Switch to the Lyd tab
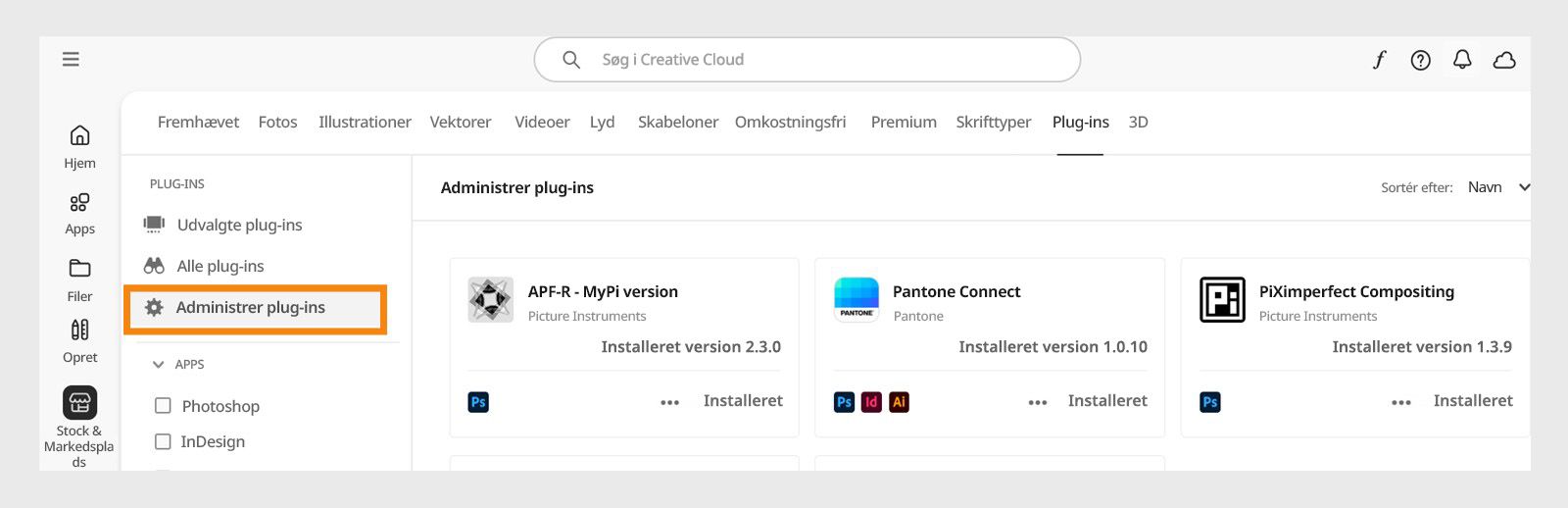This screenshot has height=508, width=1568. 602,122
